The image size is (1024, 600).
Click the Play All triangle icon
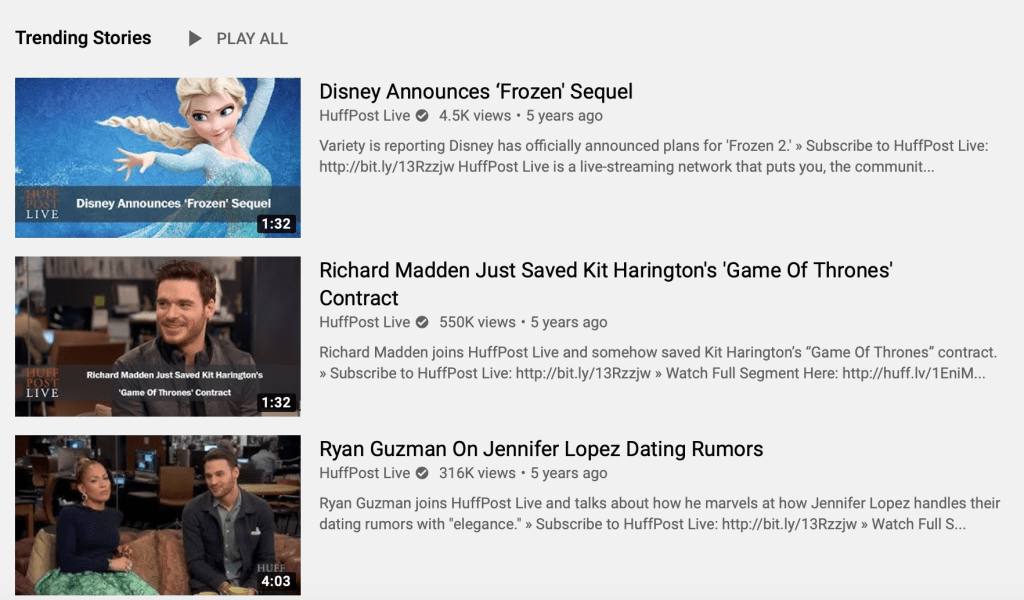click(195, 39)
